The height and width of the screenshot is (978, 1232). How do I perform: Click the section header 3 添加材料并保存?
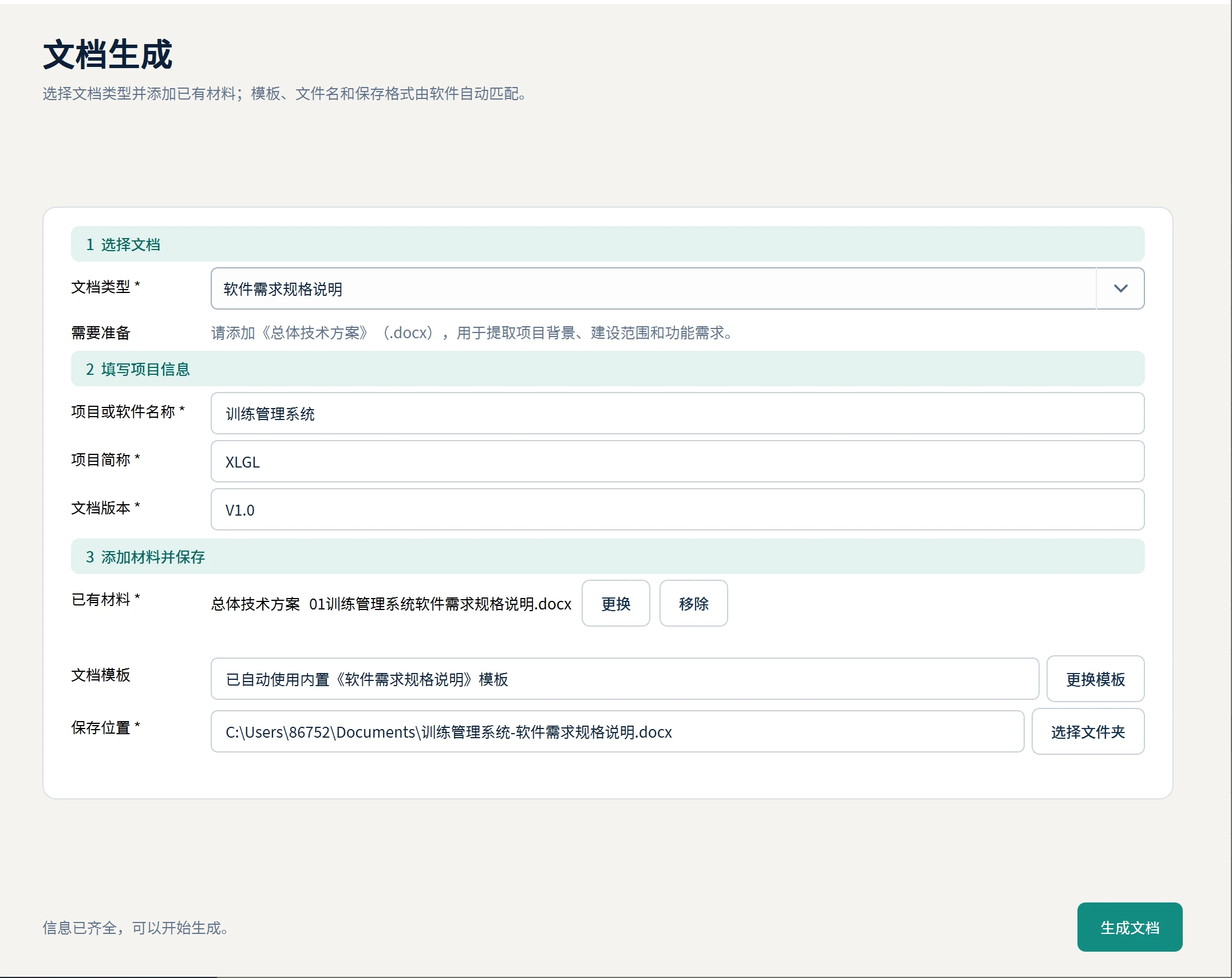point(607,556)
